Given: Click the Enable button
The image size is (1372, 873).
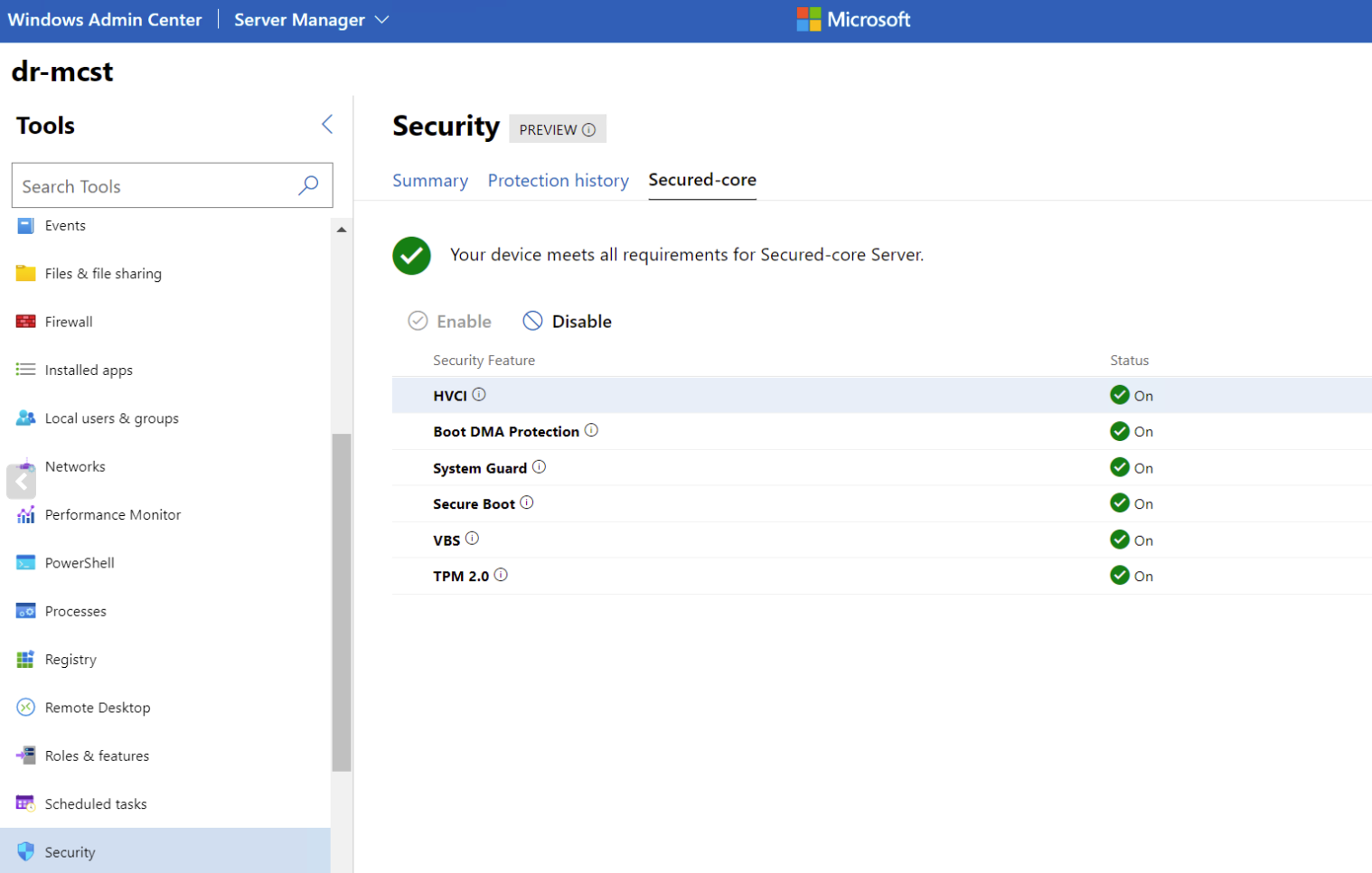Looking at the screenshot, I should coord(450,322).
